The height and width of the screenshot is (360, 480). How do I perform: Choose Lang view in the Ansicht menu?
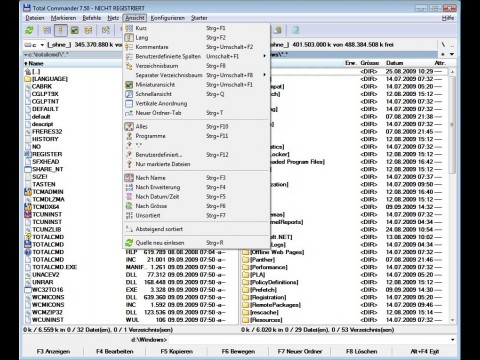pos(196,38)
